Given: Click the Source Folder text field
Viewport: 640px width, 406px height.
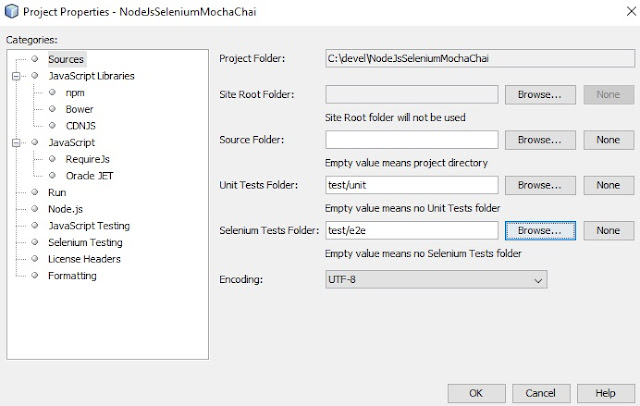Looking at the screenshot, I should click(412, 140).
